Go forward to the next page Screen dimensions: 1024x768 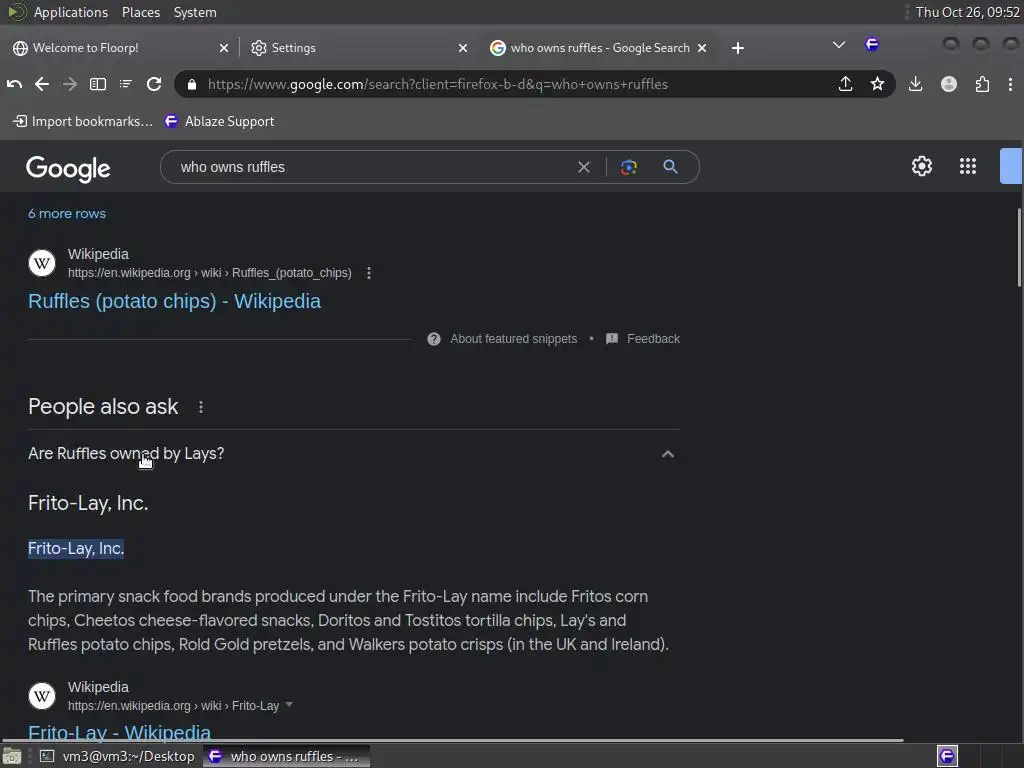[x=70, y=84]
